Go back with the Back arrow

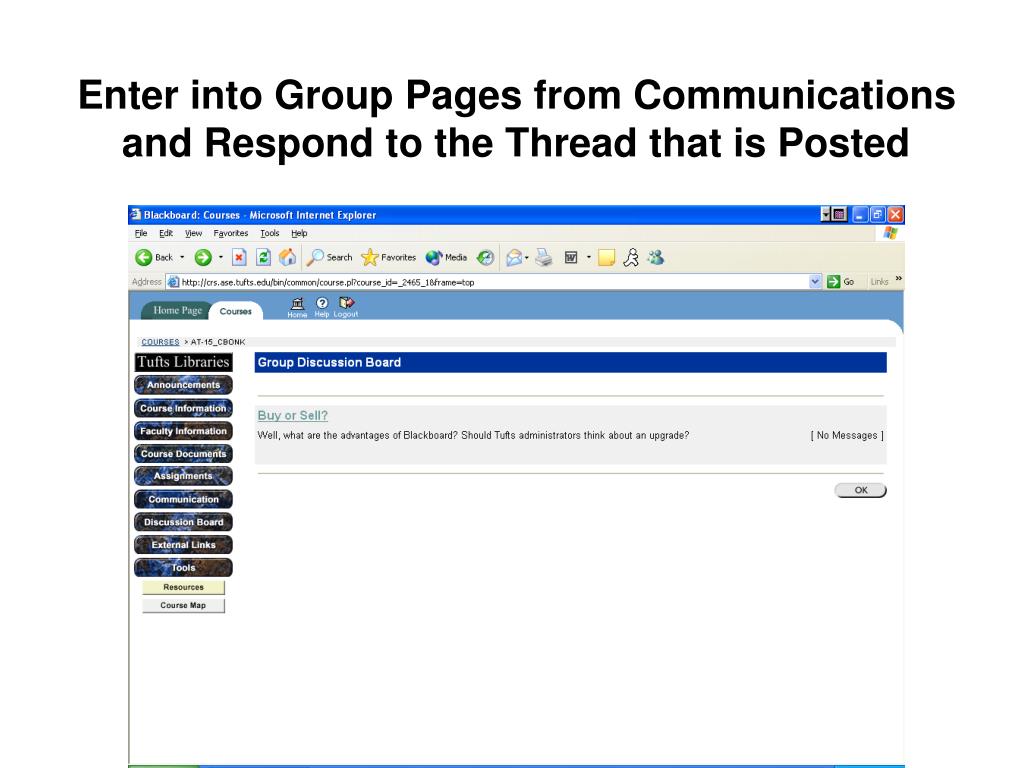coord(153,257)
